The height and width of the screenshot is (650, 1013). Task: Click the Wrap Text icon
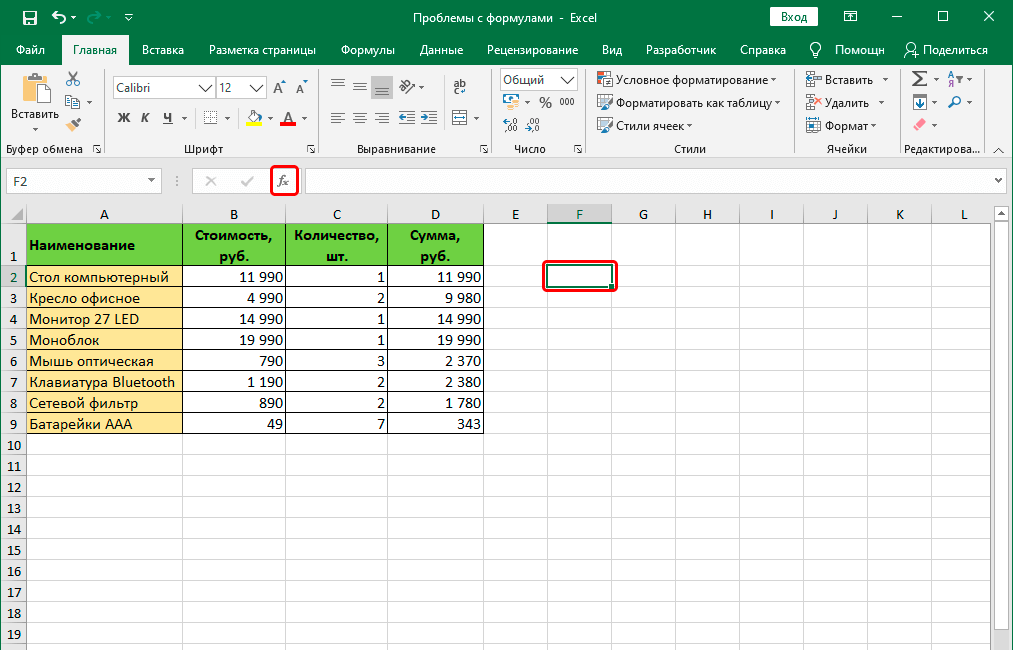click(460, 86)
